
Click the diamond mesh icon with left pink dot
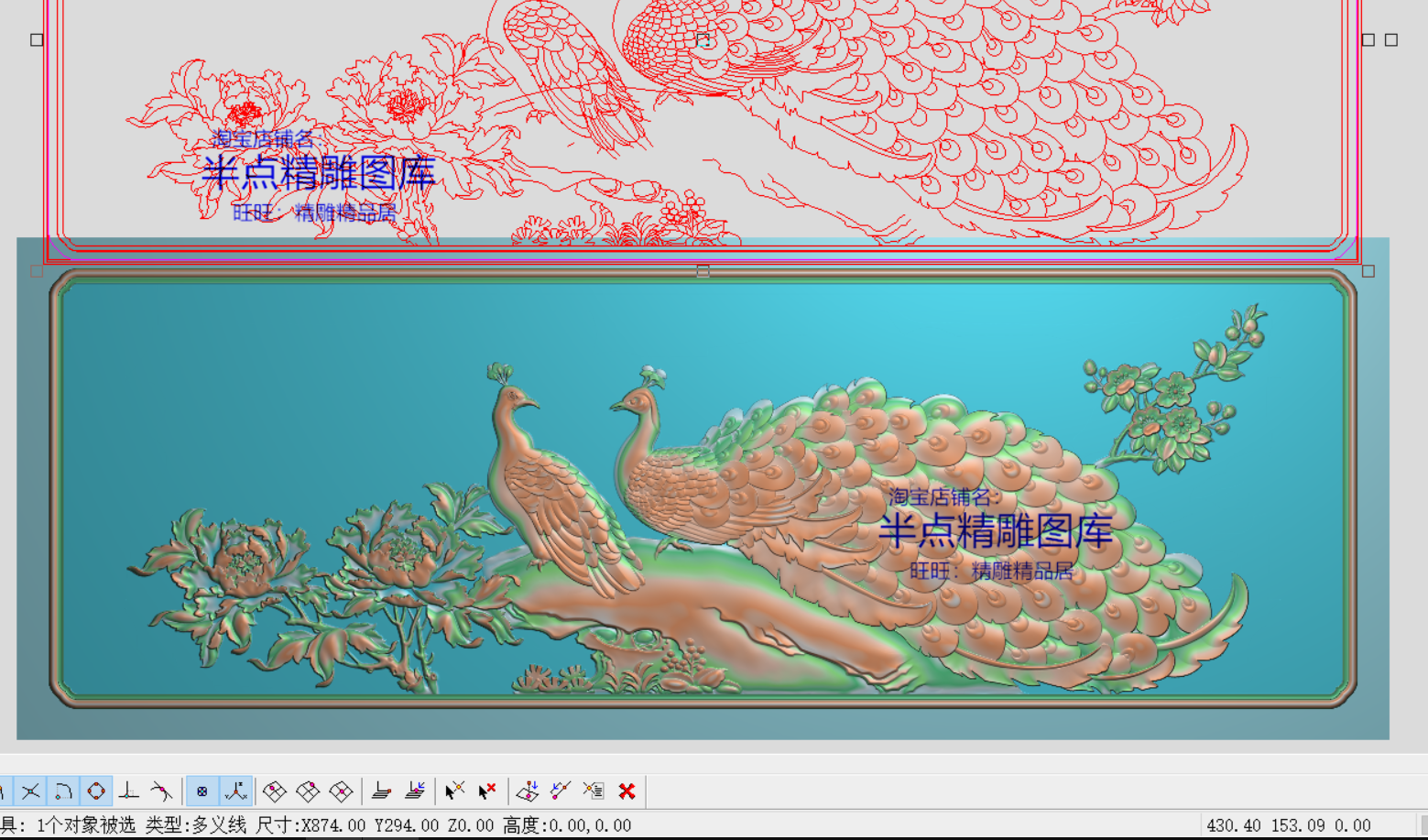(275, 791)
